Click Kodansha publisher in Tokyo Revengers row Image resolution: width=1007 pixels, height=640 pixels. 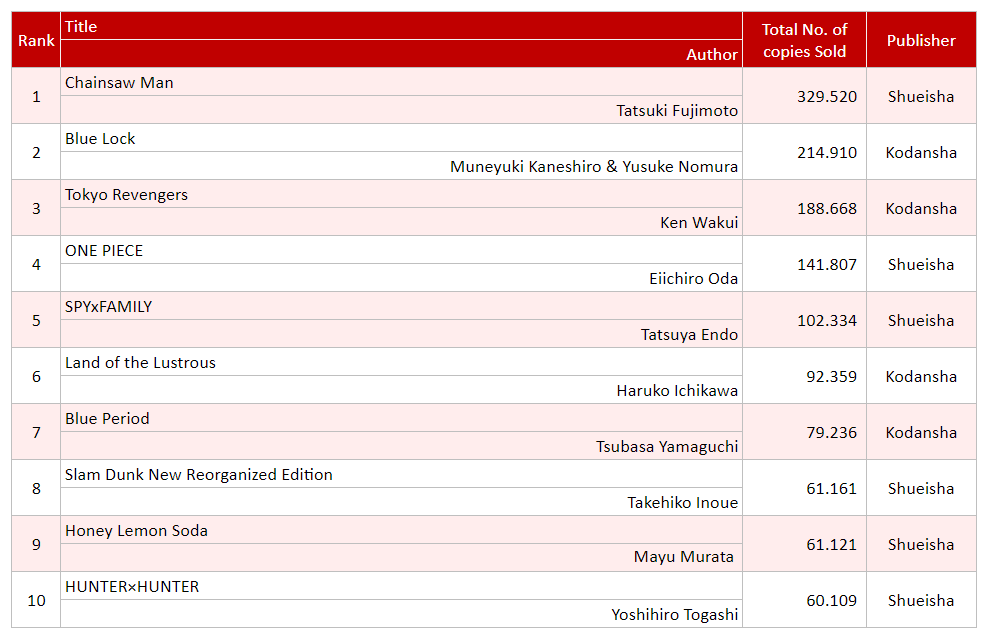[921, 208]
